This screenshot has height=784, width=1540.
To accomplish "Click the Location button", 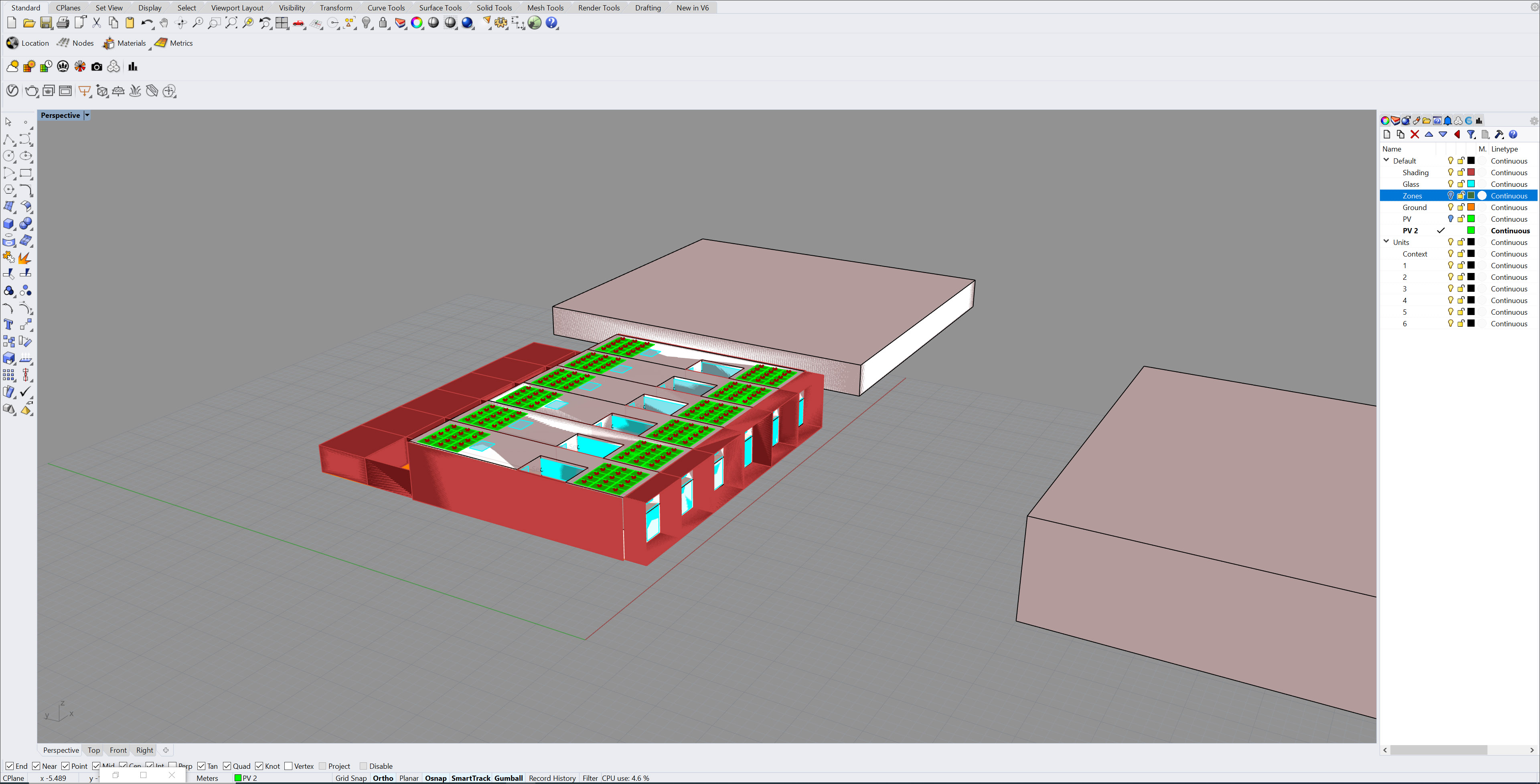I will 28,43.
